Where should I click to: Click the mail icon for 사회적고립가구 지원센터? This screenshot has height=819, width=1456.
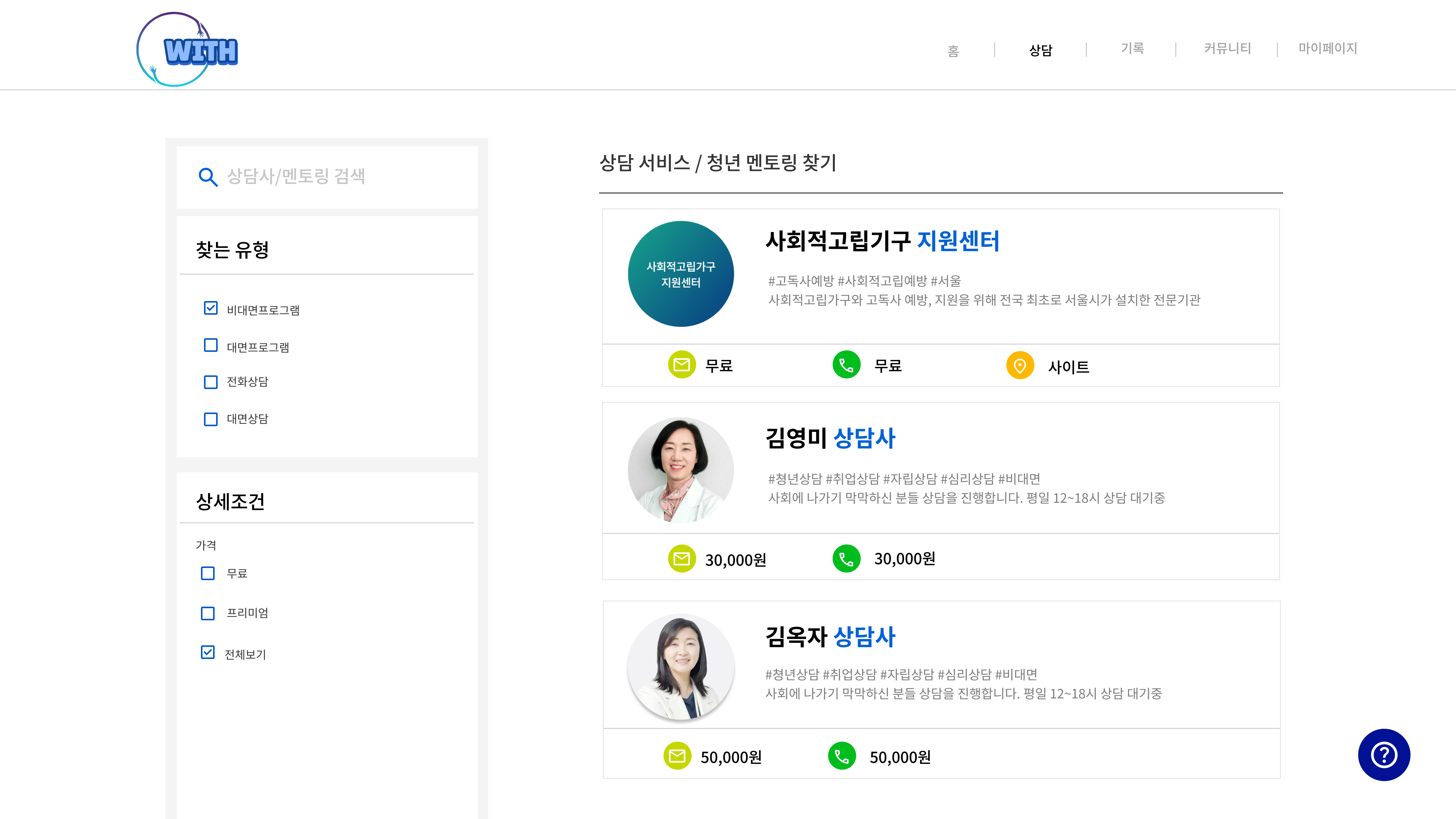682,365
